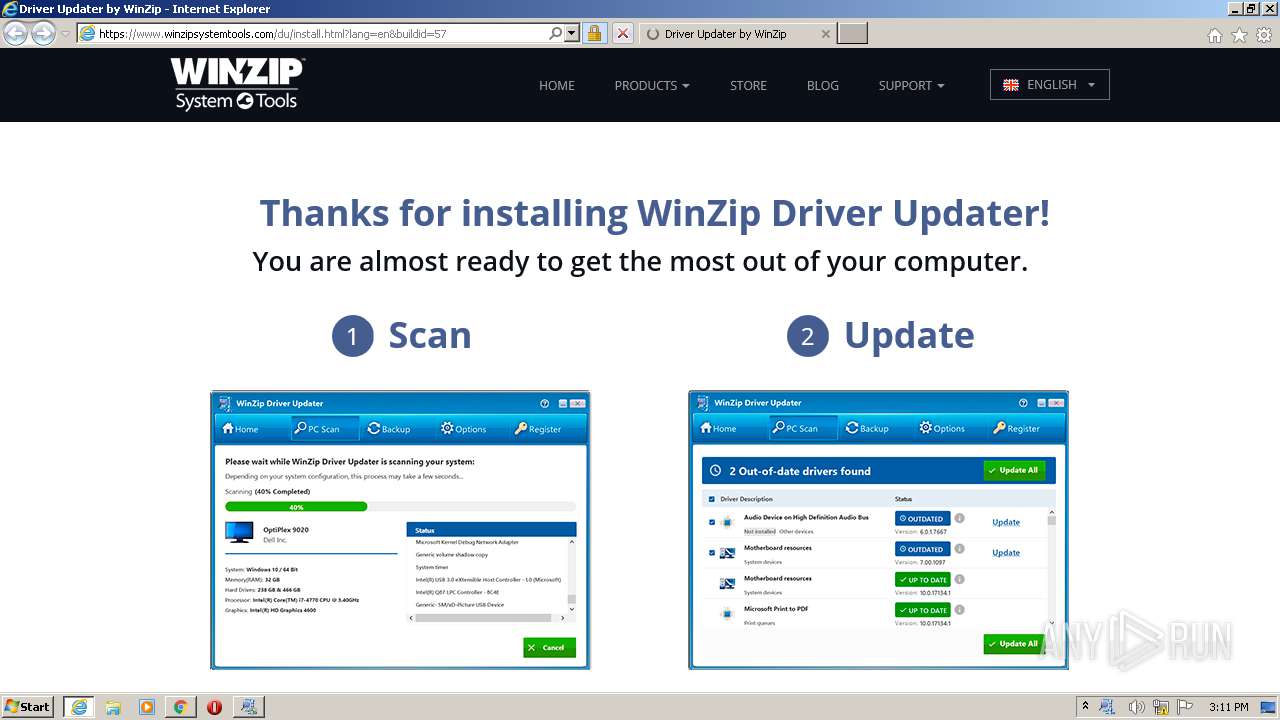Click the help icon in Update screenshot title bar

click(1024, 403)
